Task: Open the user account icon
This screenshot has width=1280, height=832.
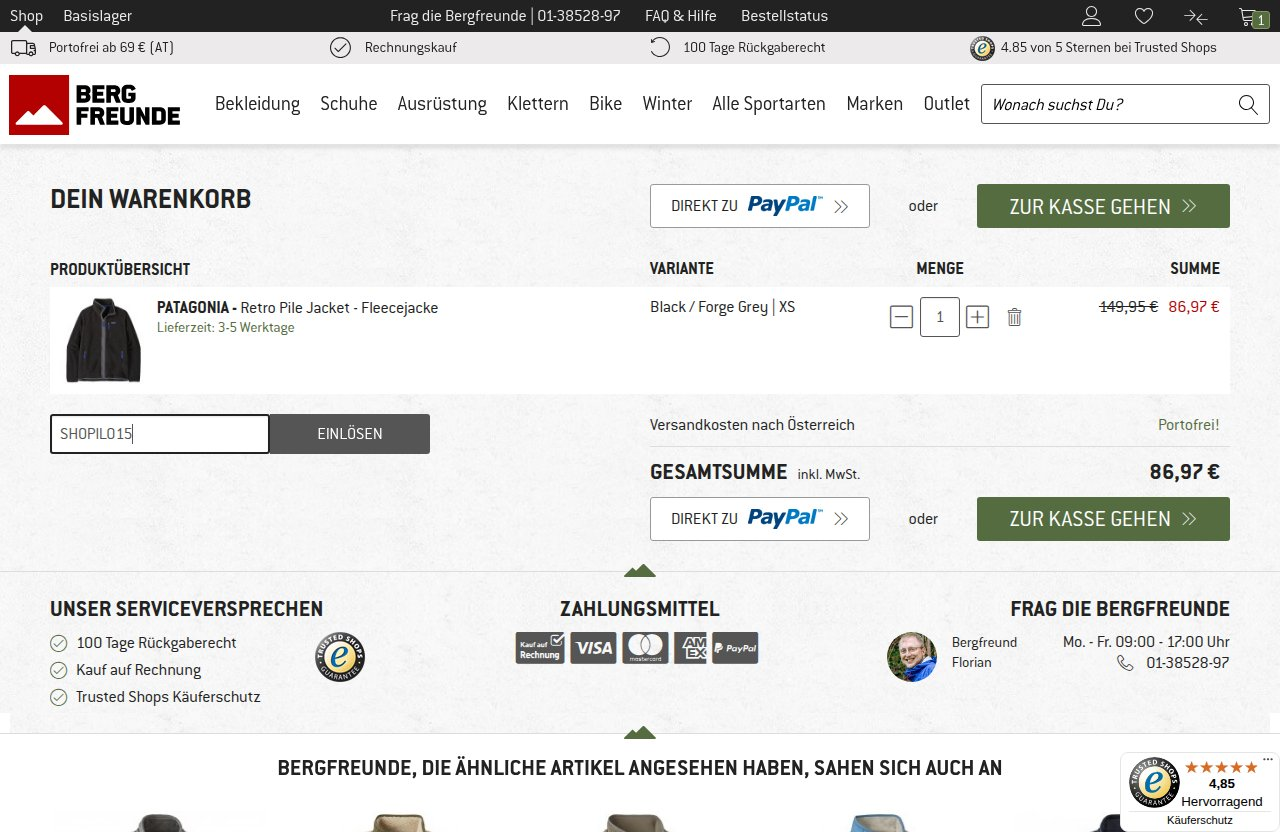Action: coord(1091,16)
